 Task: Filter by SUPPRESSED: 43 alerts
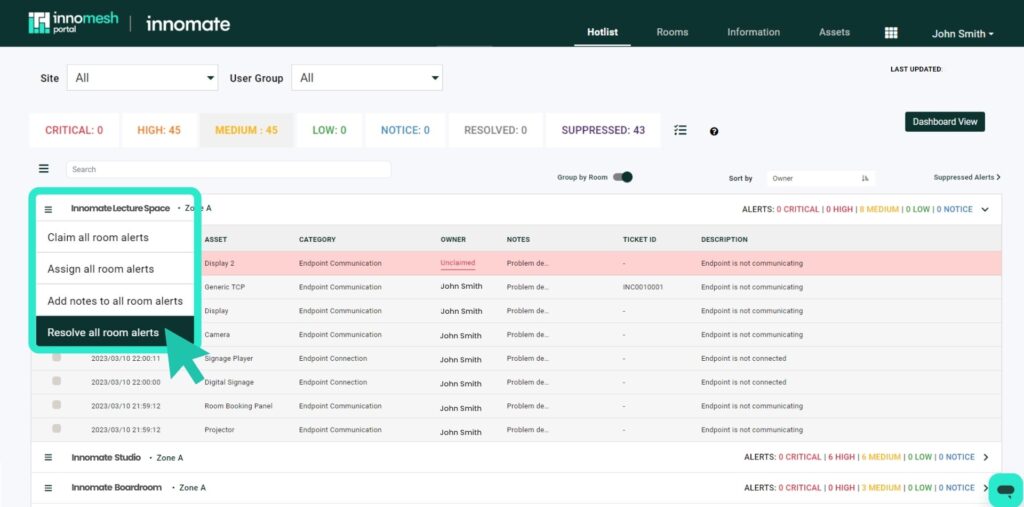coord(603,130)
